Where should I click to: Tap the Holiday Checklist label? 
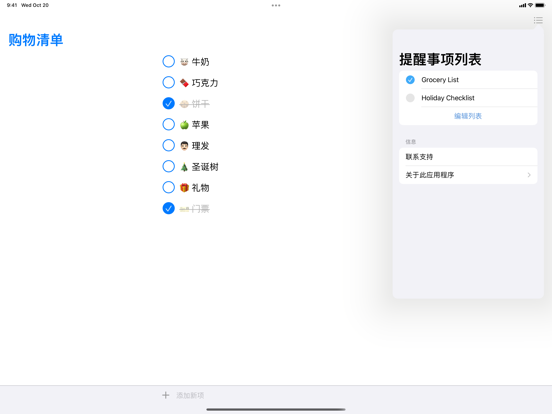click(448, 98)
